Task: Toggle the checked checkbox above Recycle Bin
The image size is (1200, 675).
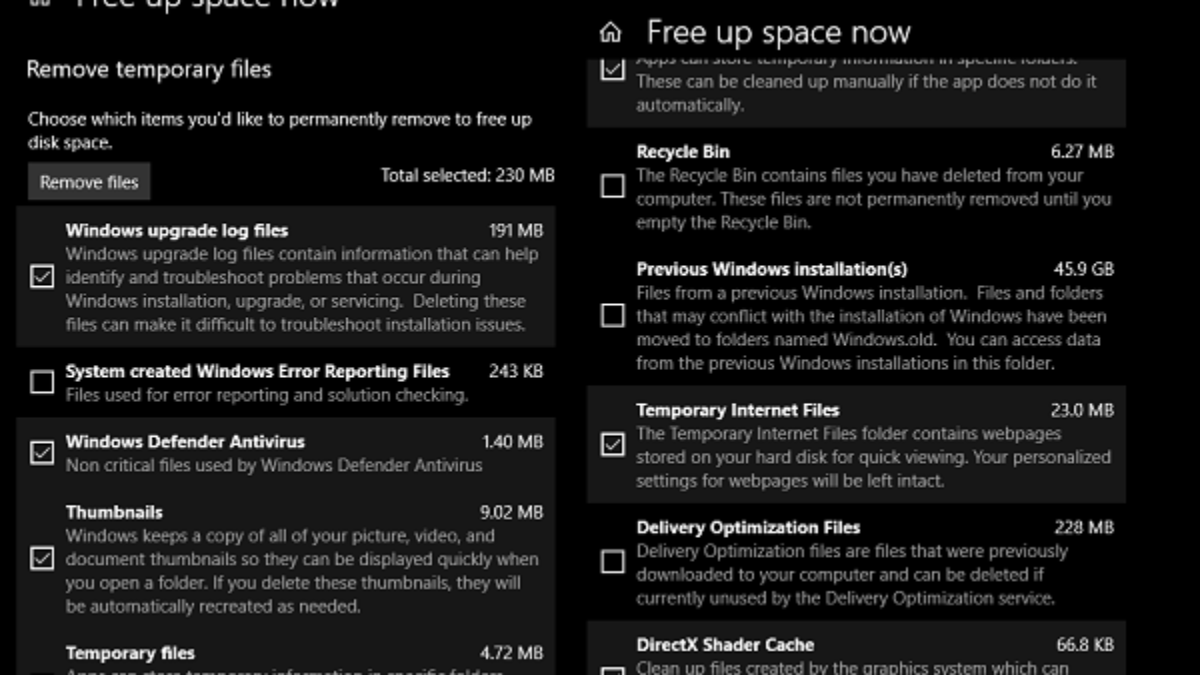Action: click(x=613, y=70)
